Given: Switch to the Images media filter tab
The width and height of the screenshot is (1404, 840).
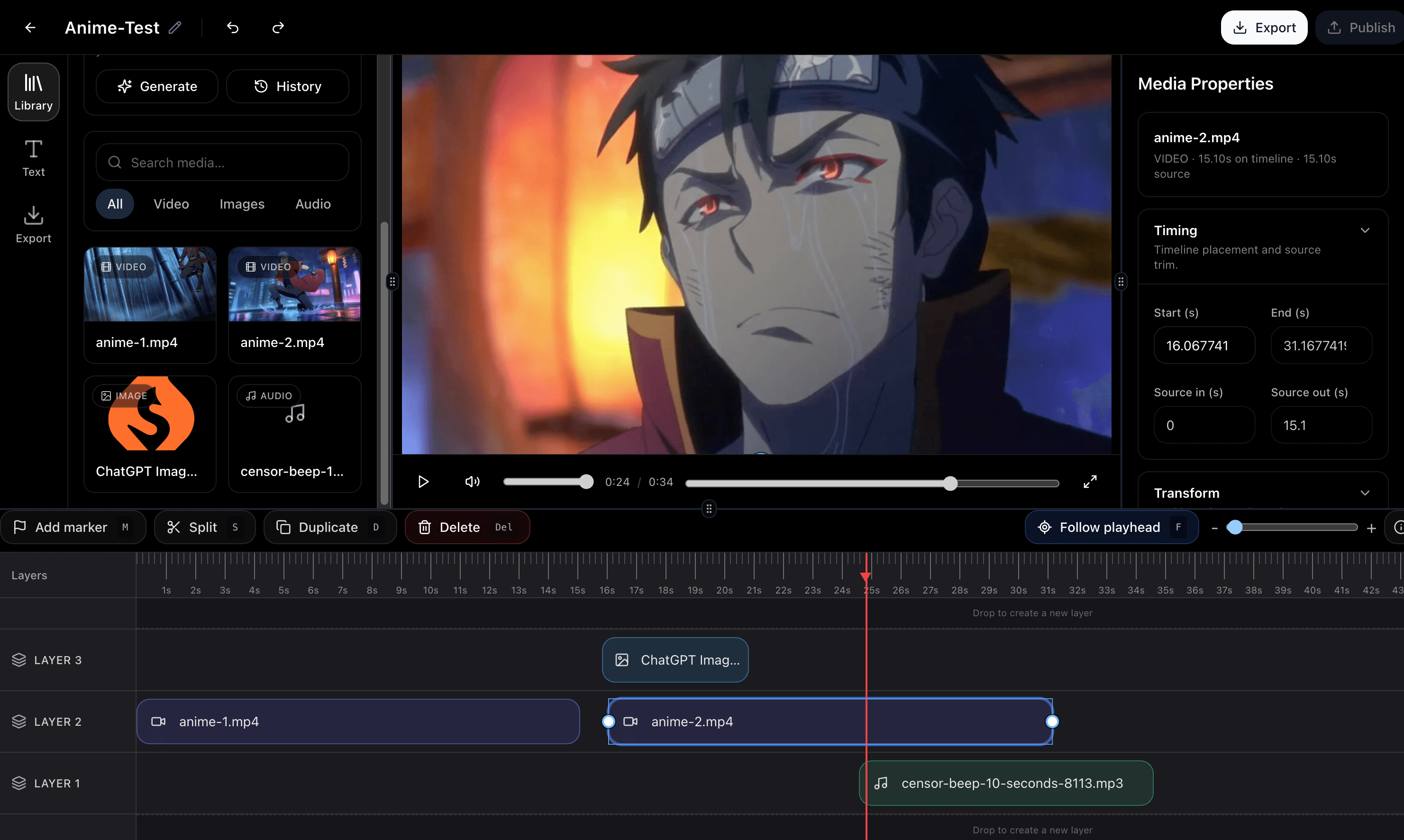Looking at the screenshot, I should point(242,204).
